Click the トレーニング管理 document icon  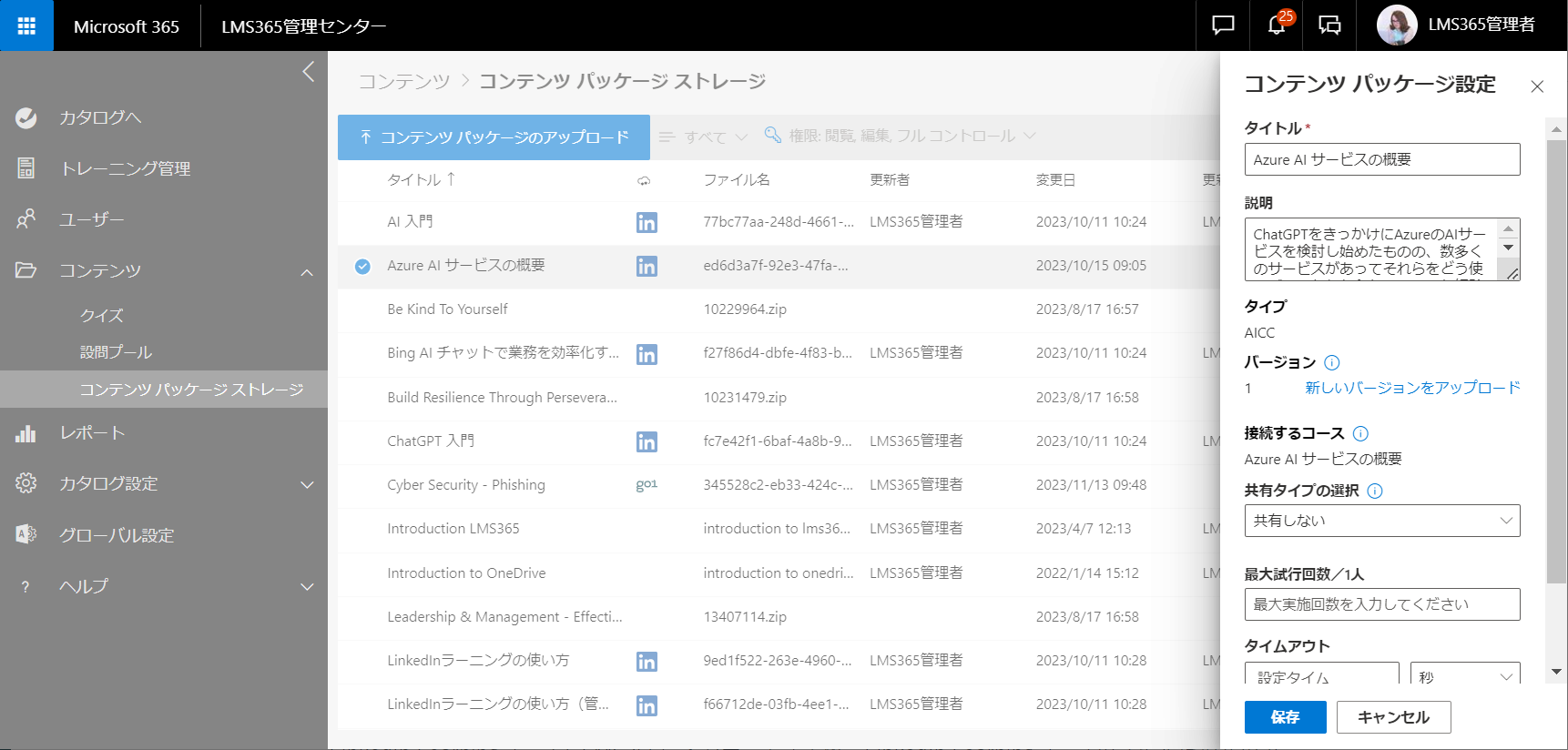[x=26, y=168]
